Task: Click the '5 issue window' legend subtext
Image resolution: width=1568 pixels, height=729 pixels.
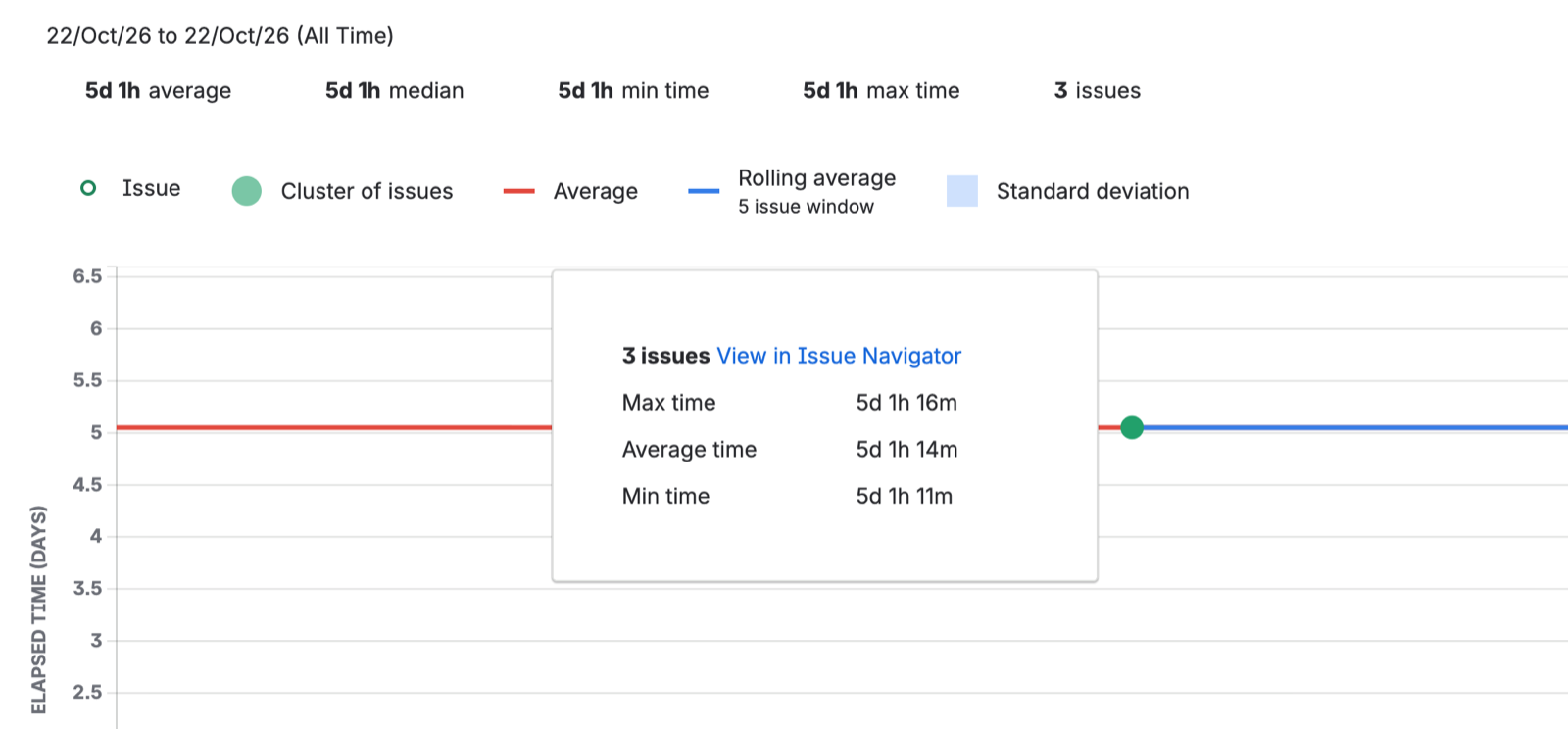Action: pyautogui.click(x=807, y=207)
